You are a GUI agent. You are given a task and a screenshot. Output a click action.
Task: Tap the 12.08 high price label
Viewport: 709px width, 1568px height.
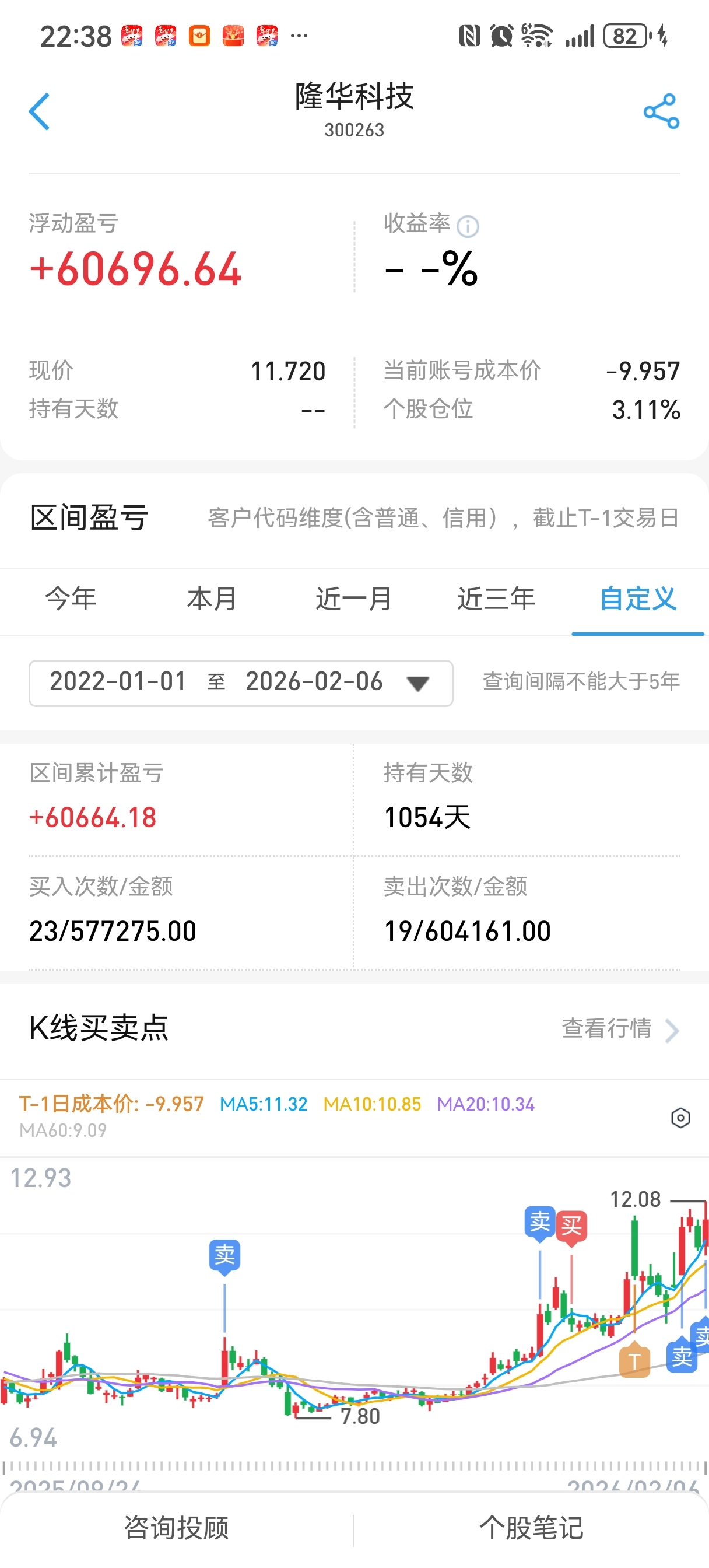(x=635, y=1199)
